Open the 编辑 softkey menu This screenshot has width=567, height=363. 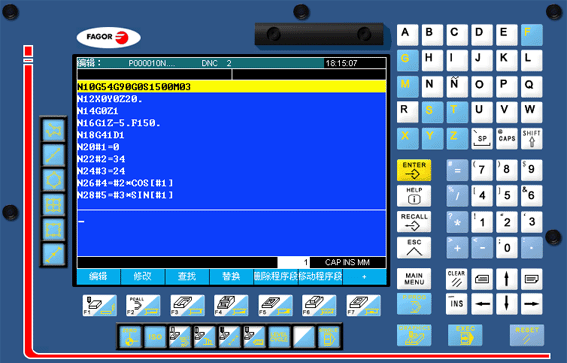98,277
